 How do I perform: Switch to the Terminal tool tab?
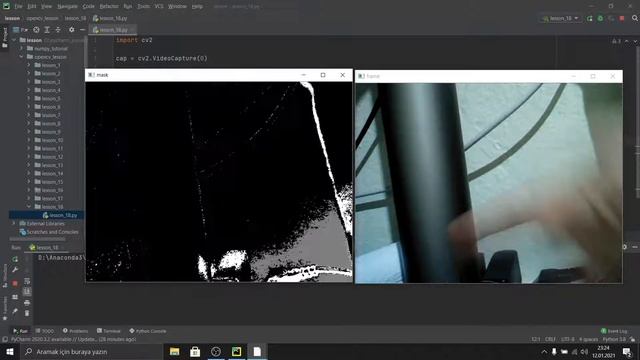click(x=109, y=331)
